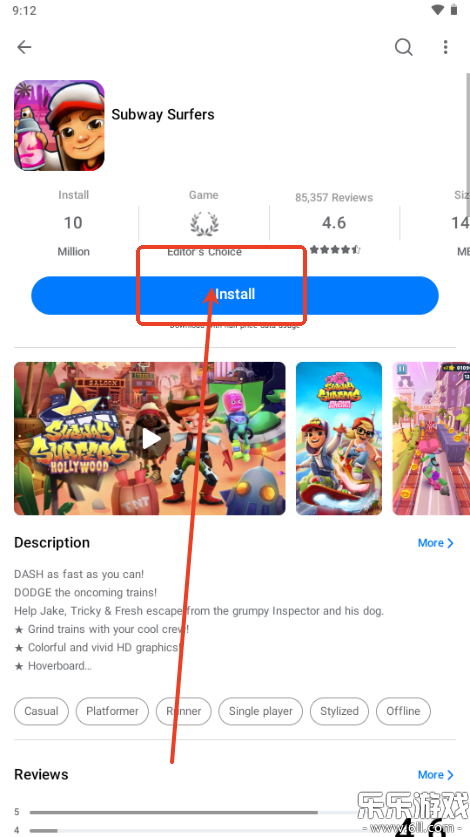Play the Hollywood trailer video
Screen dimensions: 470x837
(150, 438)
